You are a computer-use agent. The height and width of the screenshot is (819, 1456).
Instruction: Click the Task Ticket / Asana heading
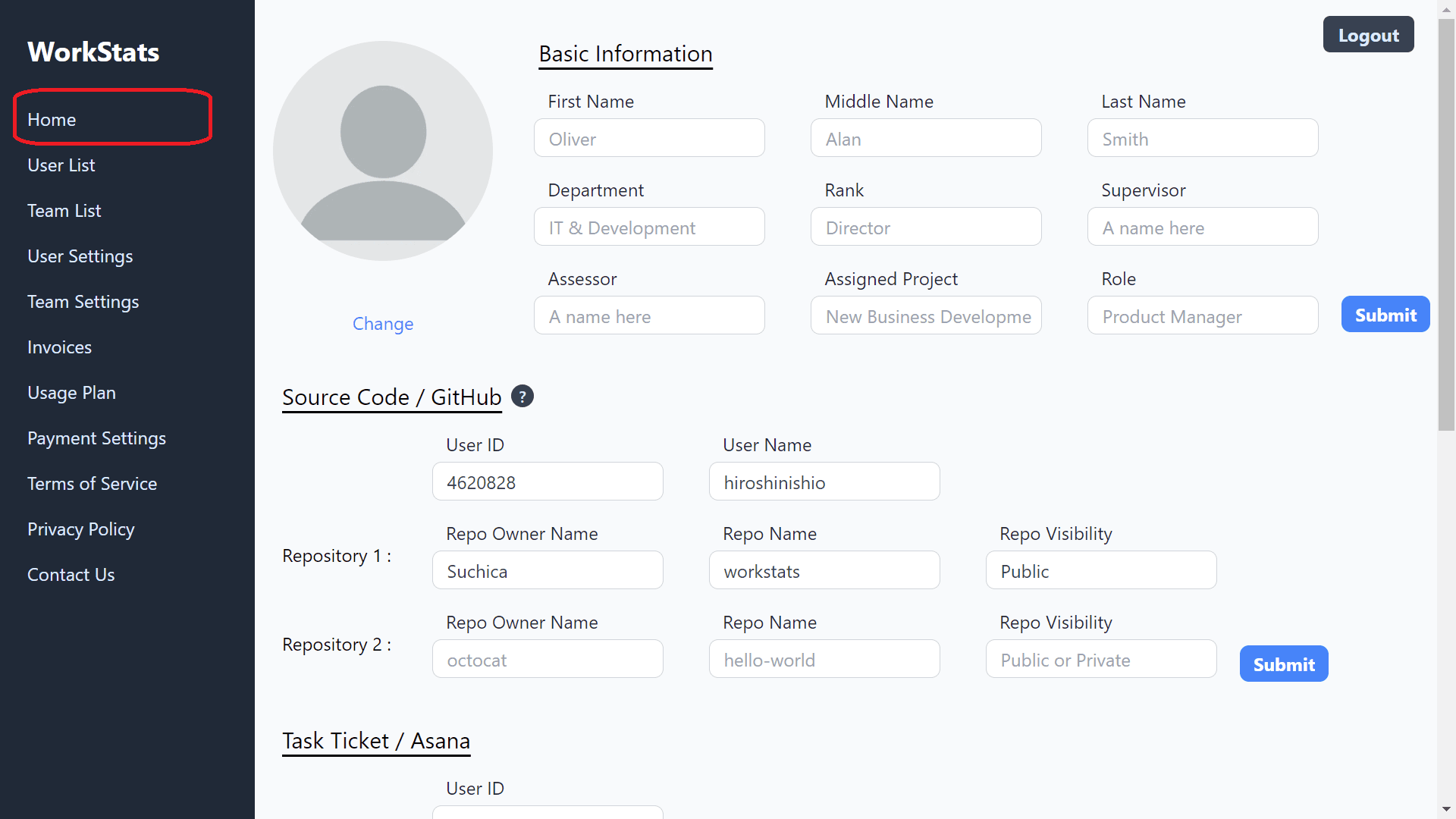[376, 741]
